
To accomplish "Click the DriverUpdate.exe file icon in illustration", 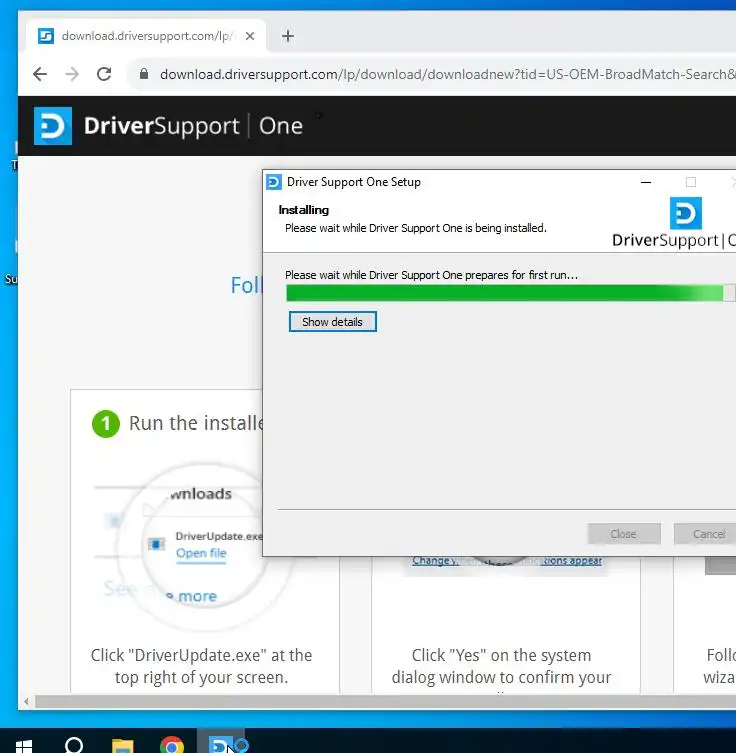I will [156, 544].
